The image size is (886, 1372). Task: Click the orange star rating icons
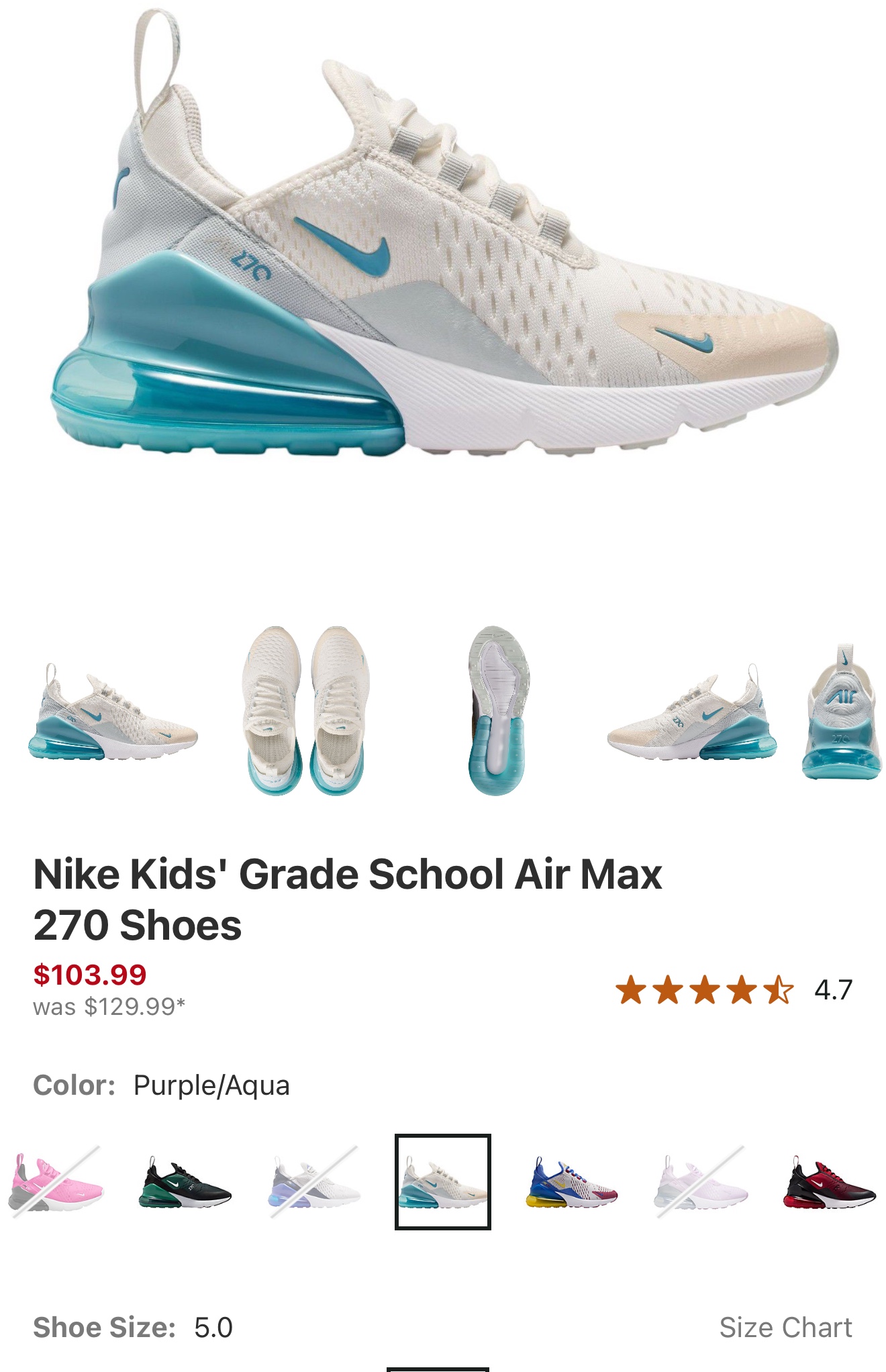coord(705,990)
